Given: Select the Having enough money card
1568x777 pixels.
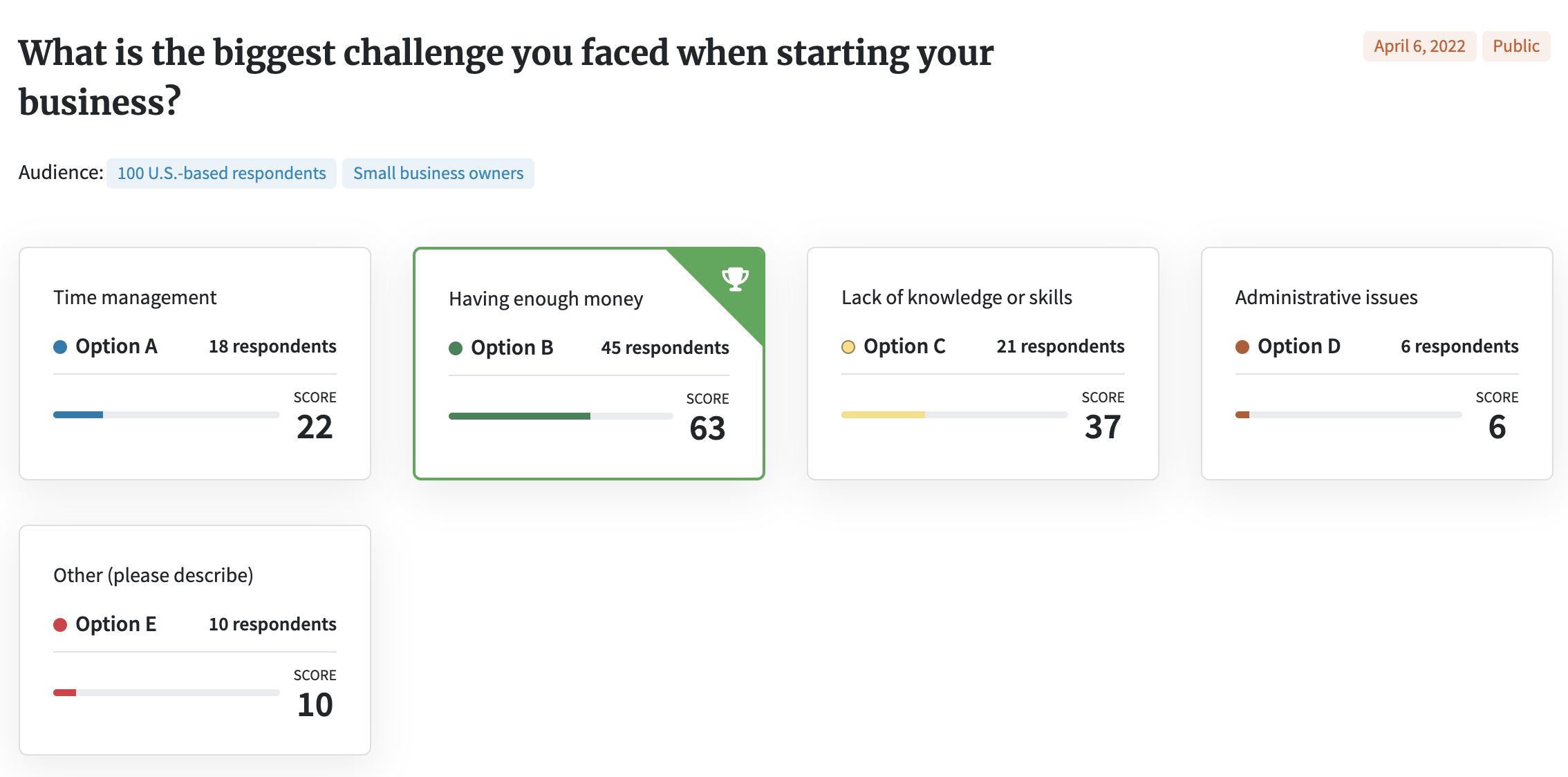Looking at the screenshot, I should (589, 364).
